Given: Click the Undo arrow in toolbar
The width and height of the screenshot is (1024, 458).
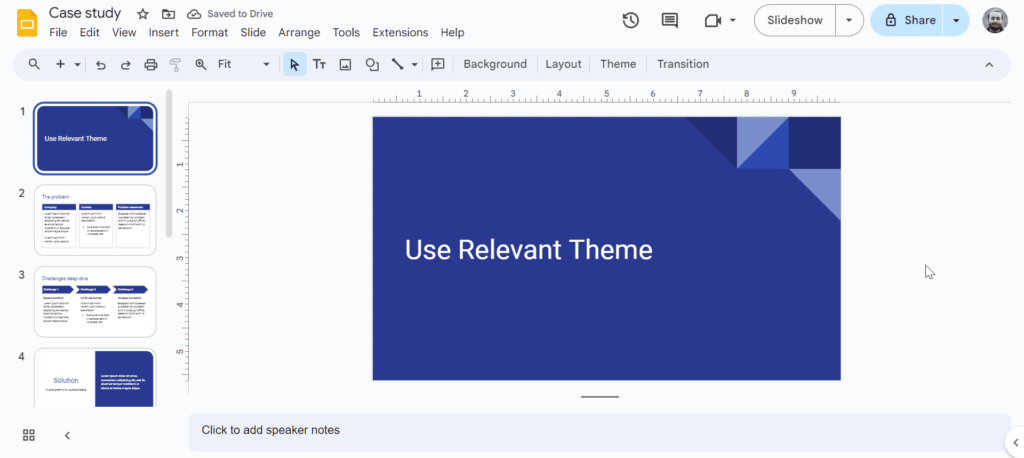Looking at the screenshot, I should [100, 64].
